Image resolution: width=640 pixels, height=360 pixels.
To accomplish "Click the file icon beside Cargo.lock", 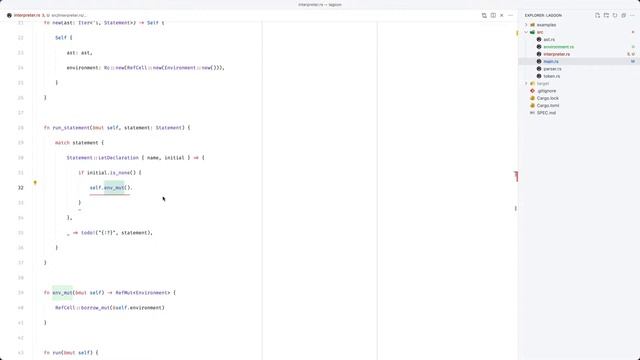I will coord(532,98).
